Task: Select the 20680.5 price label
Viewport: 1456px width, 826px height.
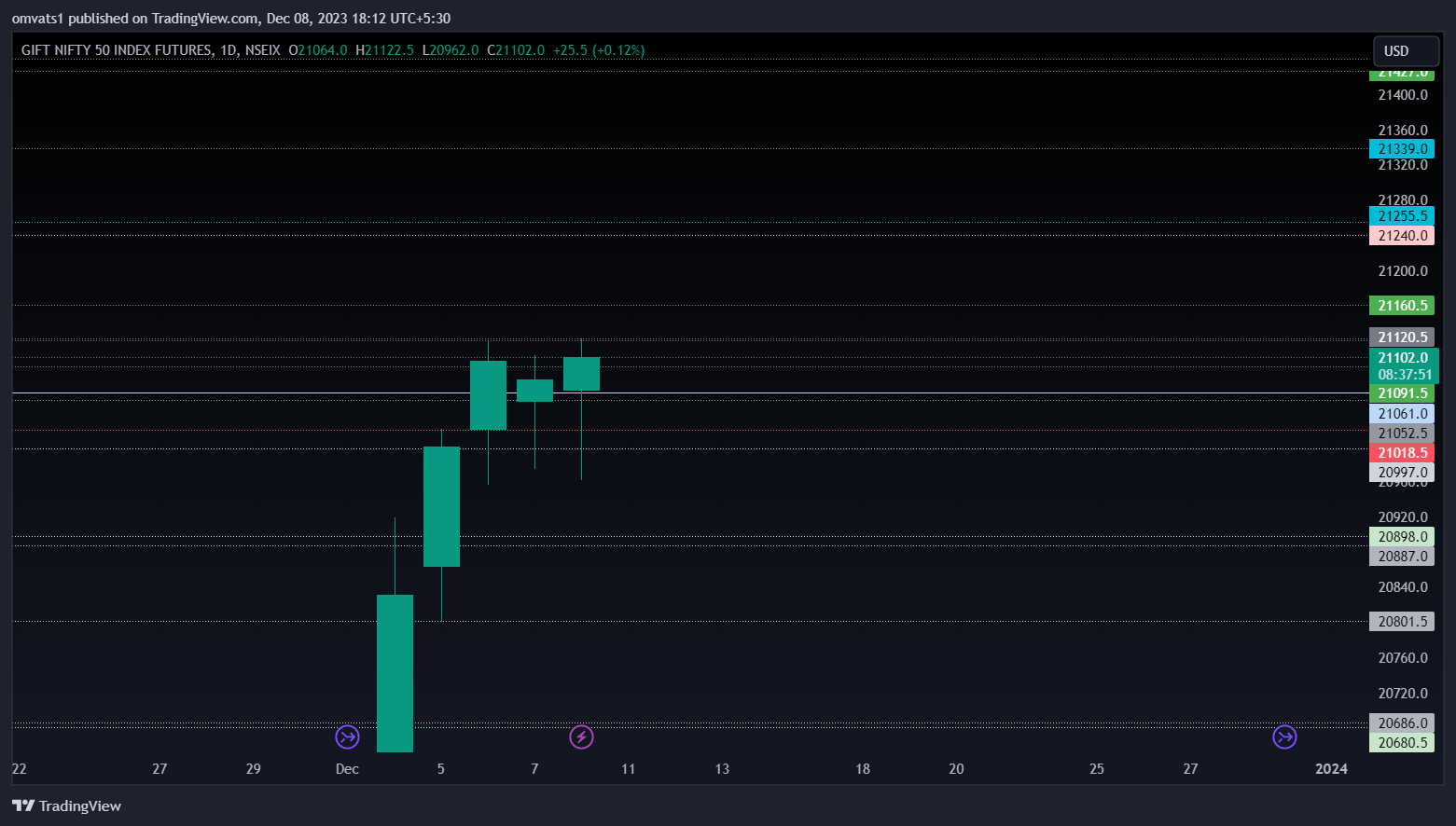Action: pos(1402,743)
